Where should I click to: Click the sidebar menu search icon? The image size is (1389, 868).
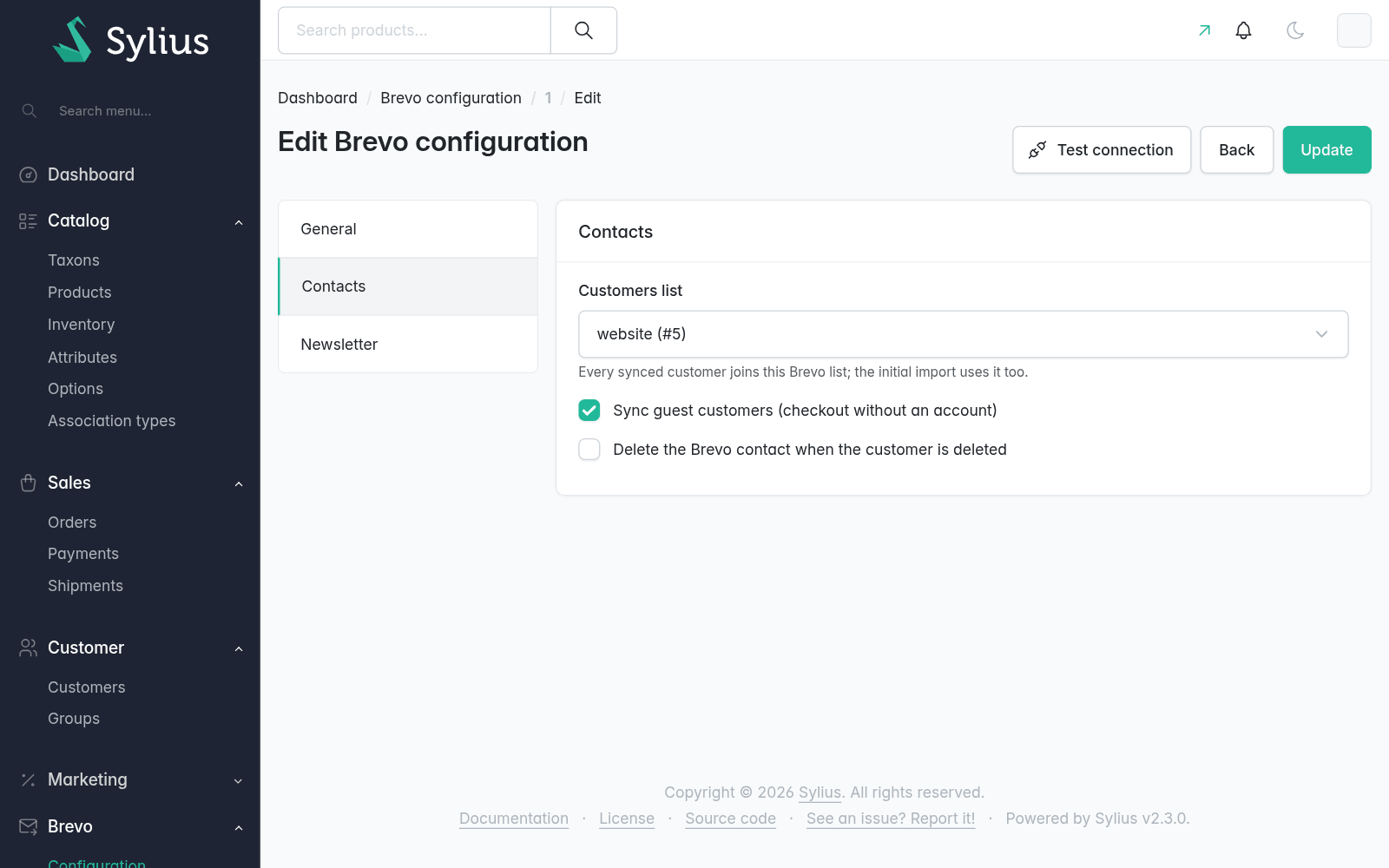pos(29,111)
